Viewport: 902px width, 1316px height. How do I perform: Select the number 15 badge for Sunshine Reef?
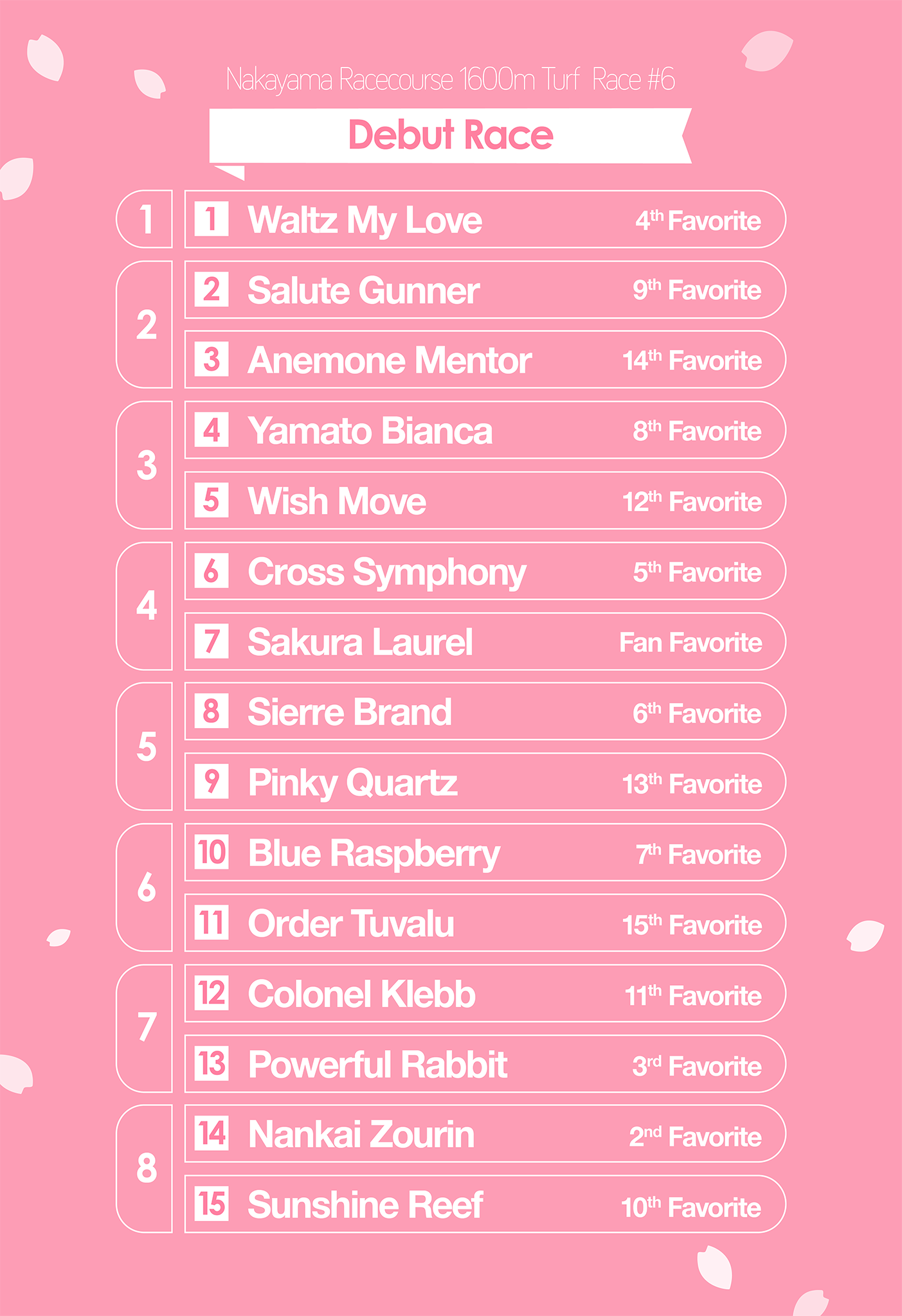tap(212, 1204)
